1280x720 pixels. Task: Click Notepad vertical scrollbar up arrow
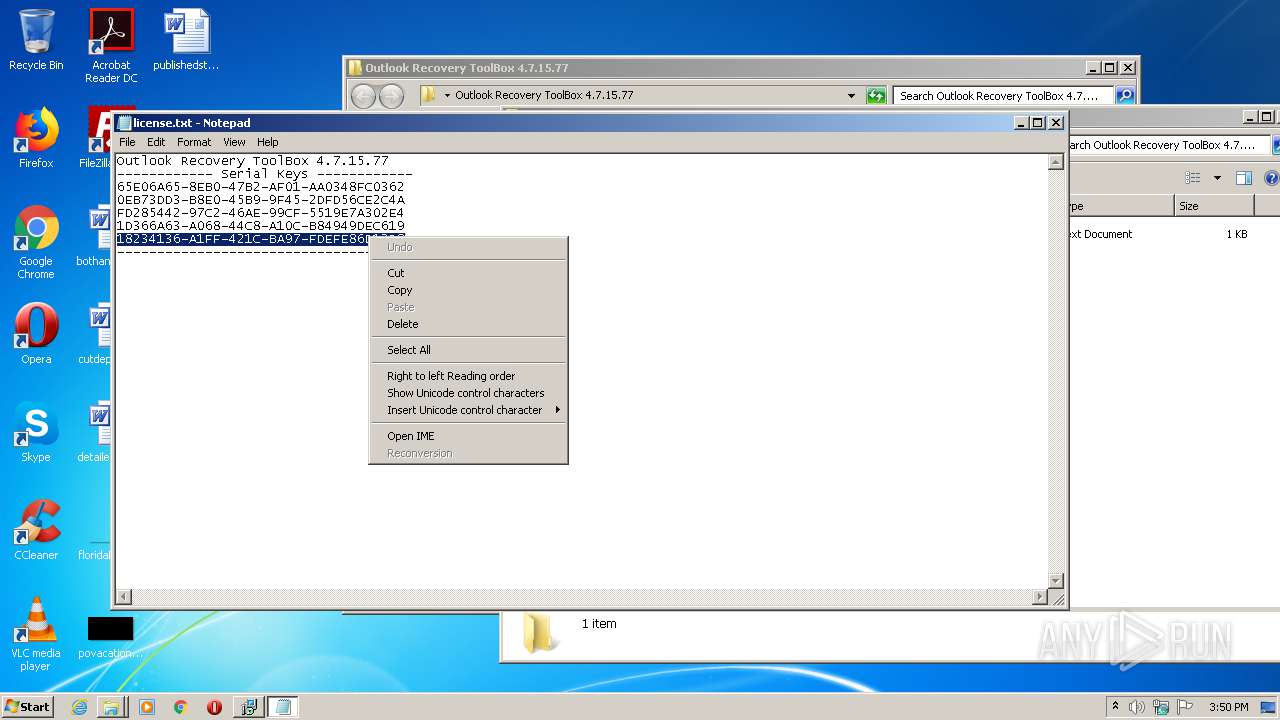click(1055, 162)
